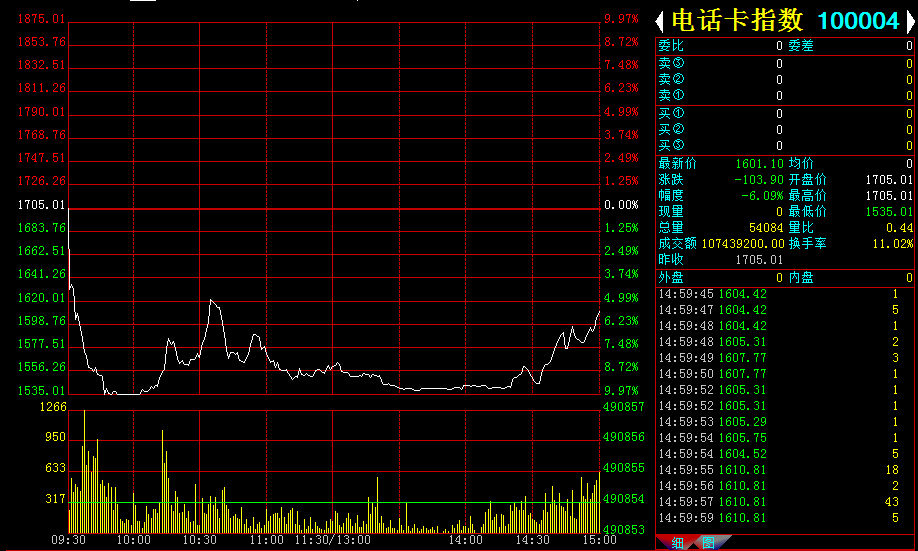The image size is (918, 551).
Task: Click the 外盘 label
Action: [671, 278]
